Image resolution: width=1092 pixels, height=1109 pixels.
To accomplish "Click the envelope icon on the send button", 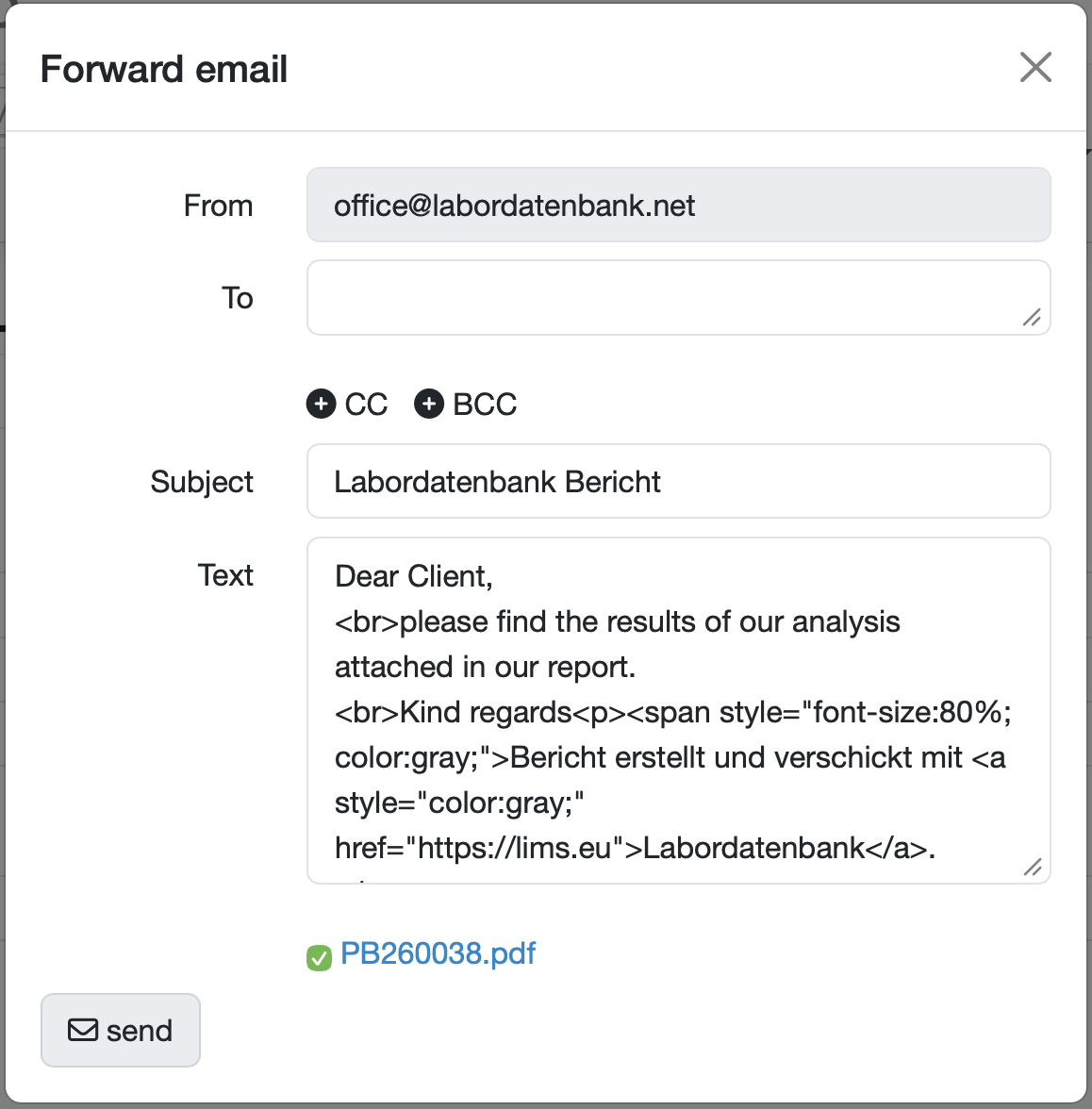I will 83,1030.
